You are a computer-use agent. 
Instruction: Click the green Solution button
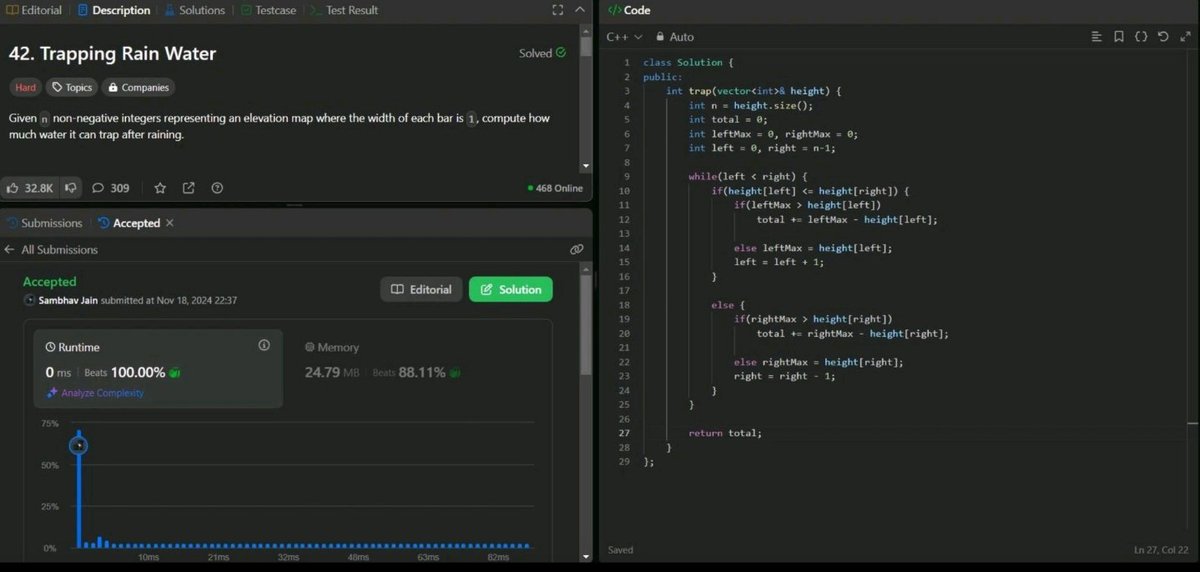510,289
